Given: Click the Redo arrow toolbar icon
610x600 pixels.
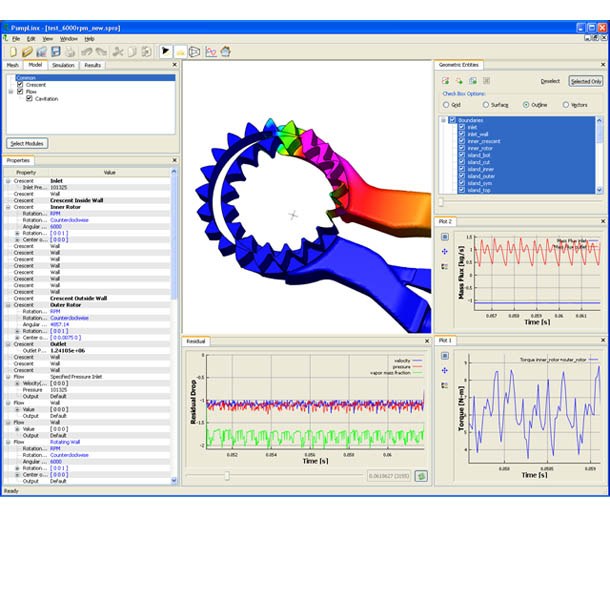Looking at the screenshot, I should 101,52.
